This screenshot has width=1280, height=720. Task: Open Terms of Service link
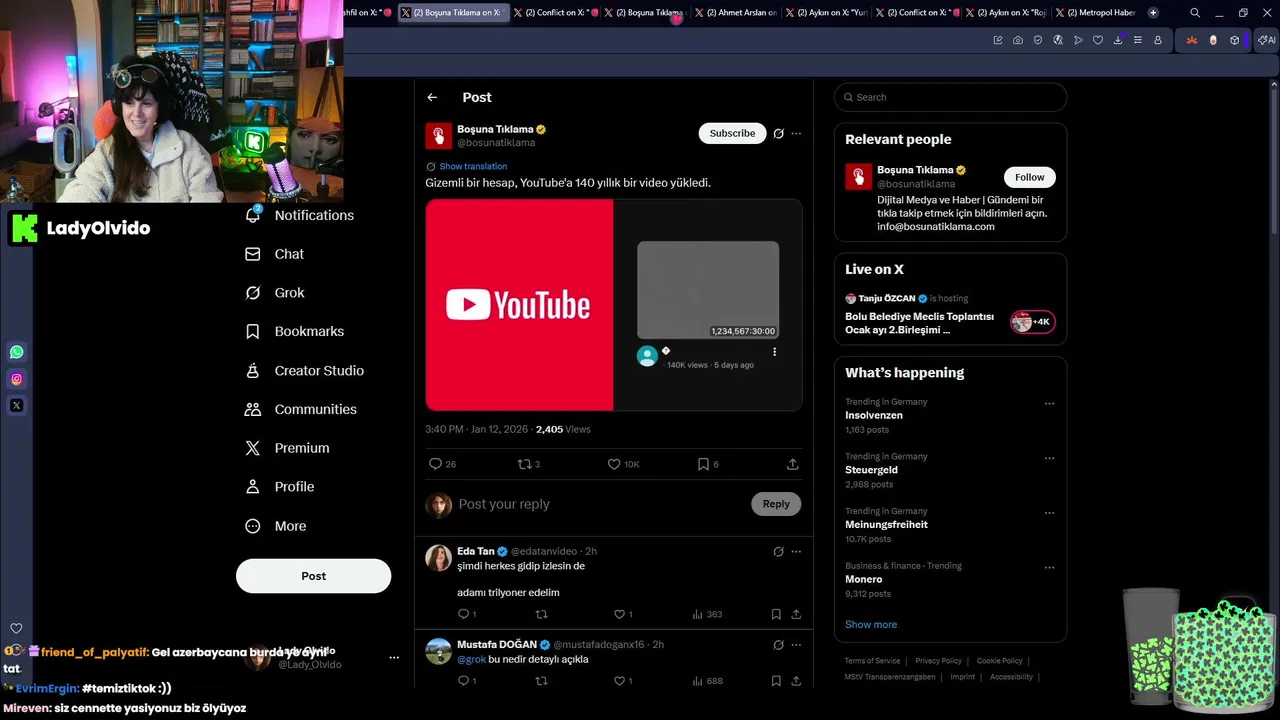[872, 661]
